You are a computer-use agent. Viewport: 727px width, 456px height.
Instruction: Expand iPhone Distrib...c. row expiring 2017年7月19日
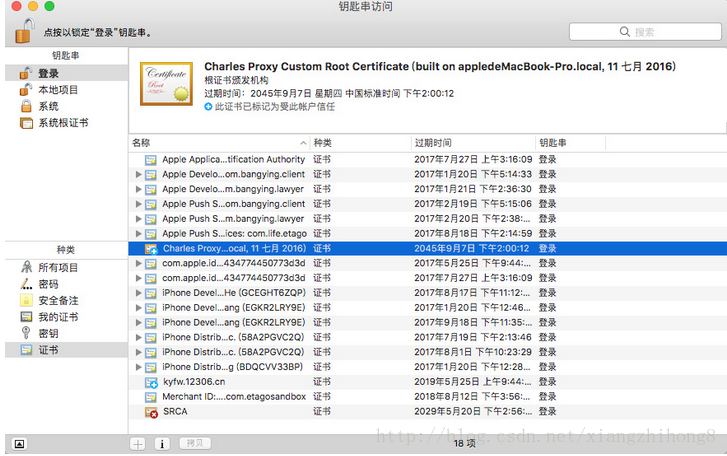pos(138,337)
